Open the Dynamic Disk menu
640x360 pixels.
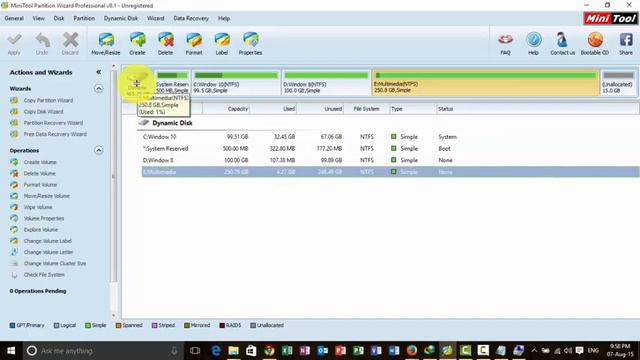(x=121, y=18)
